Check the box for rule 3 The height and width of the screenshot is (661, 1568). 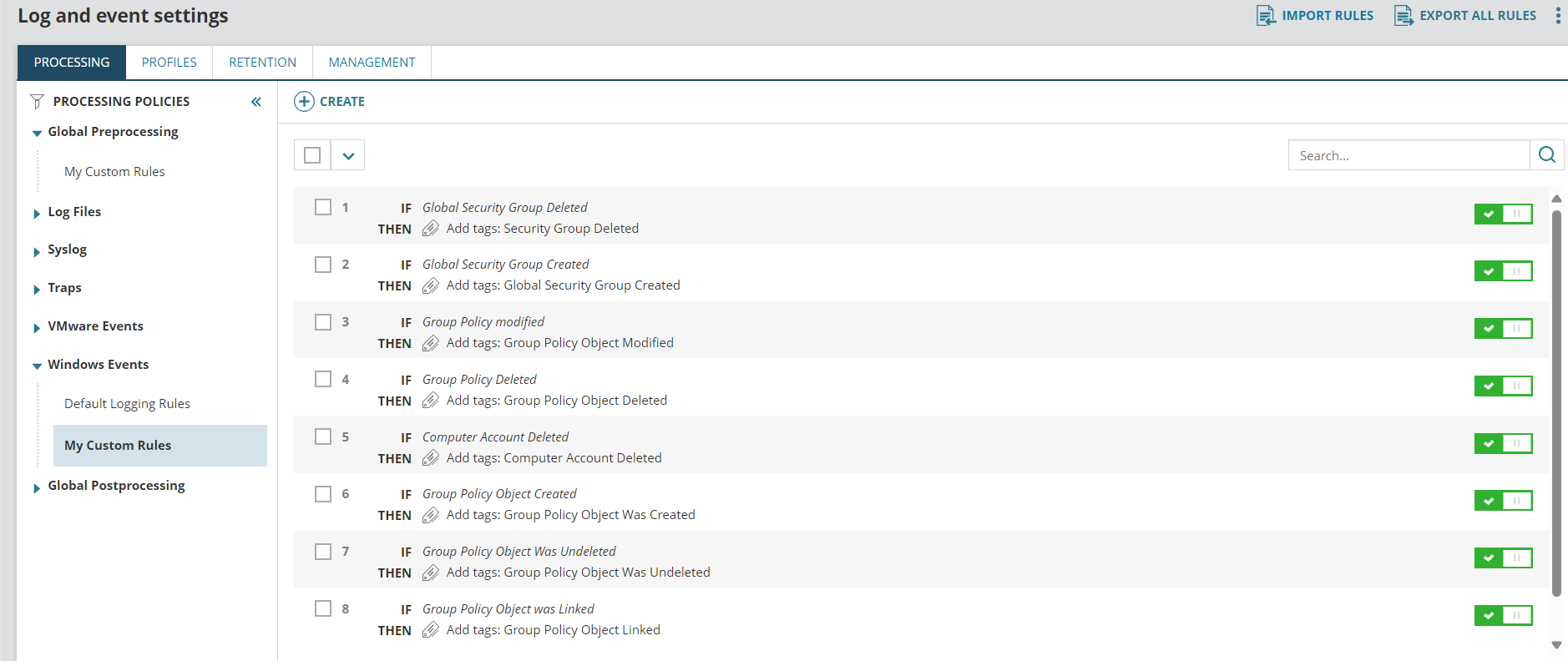[323, 322]
